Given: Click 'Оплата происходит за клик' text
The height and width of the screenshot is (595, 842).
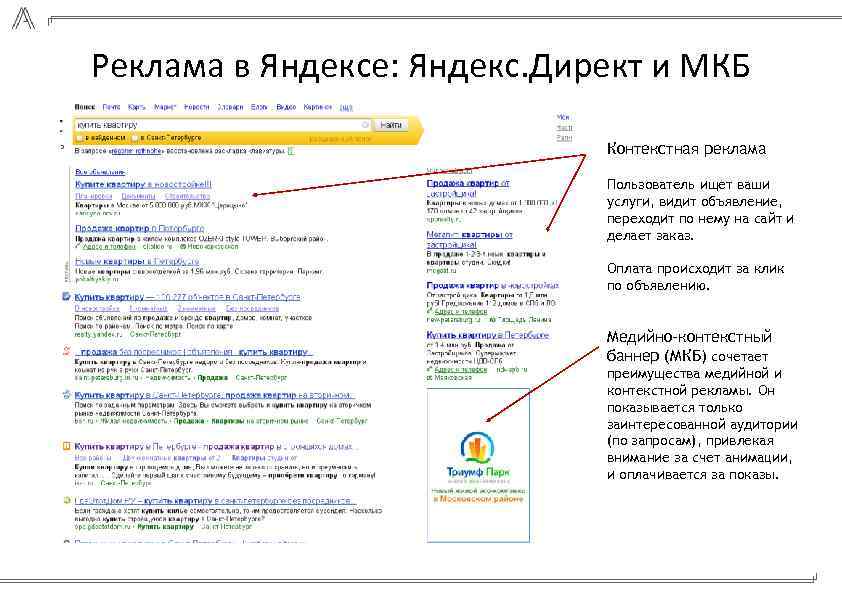Looking at the screenshot, I should point(695,269).
